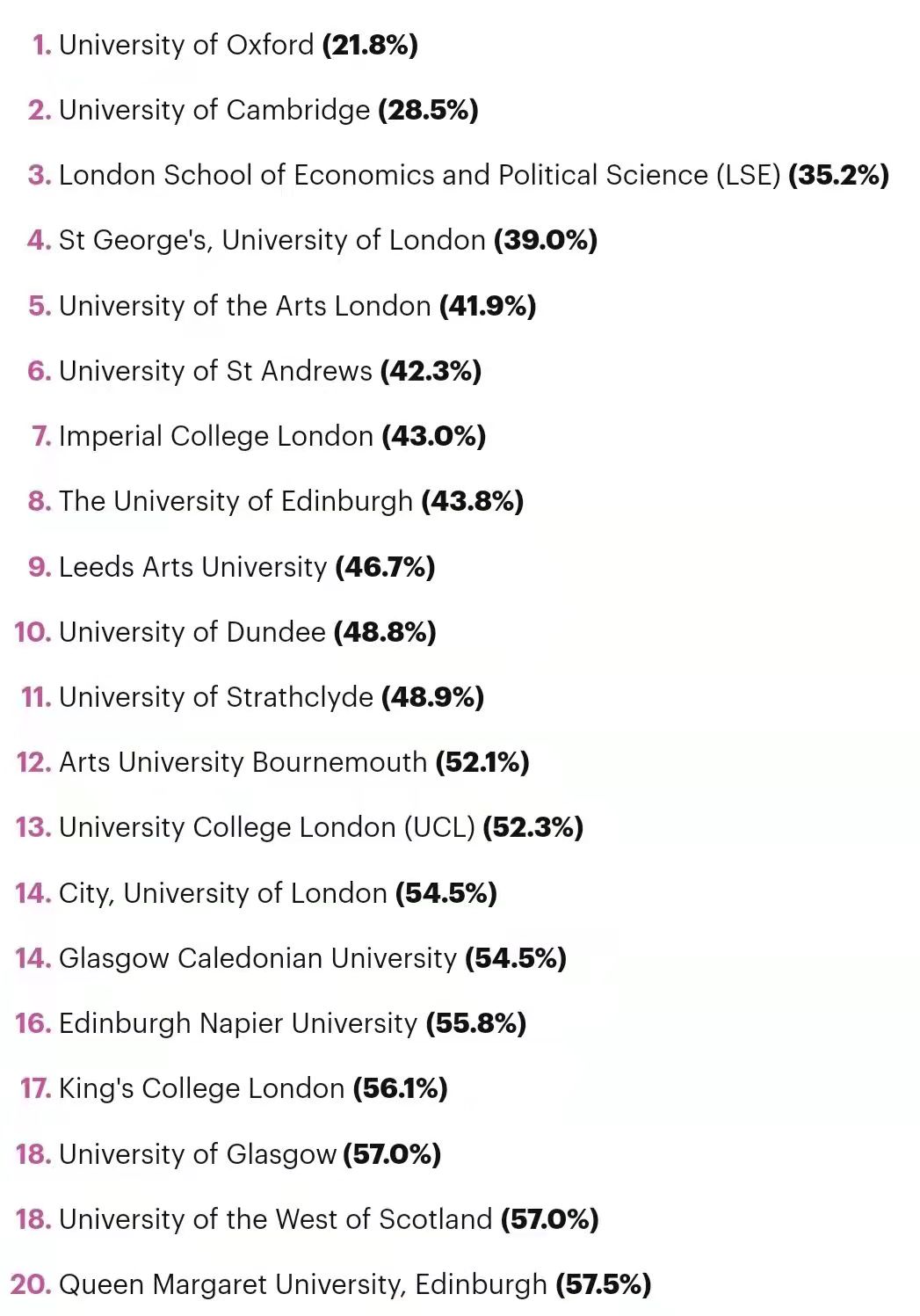Select University of St Andrews entry
This screenshot has width=920, height=1316.
(x=255, y=371)
